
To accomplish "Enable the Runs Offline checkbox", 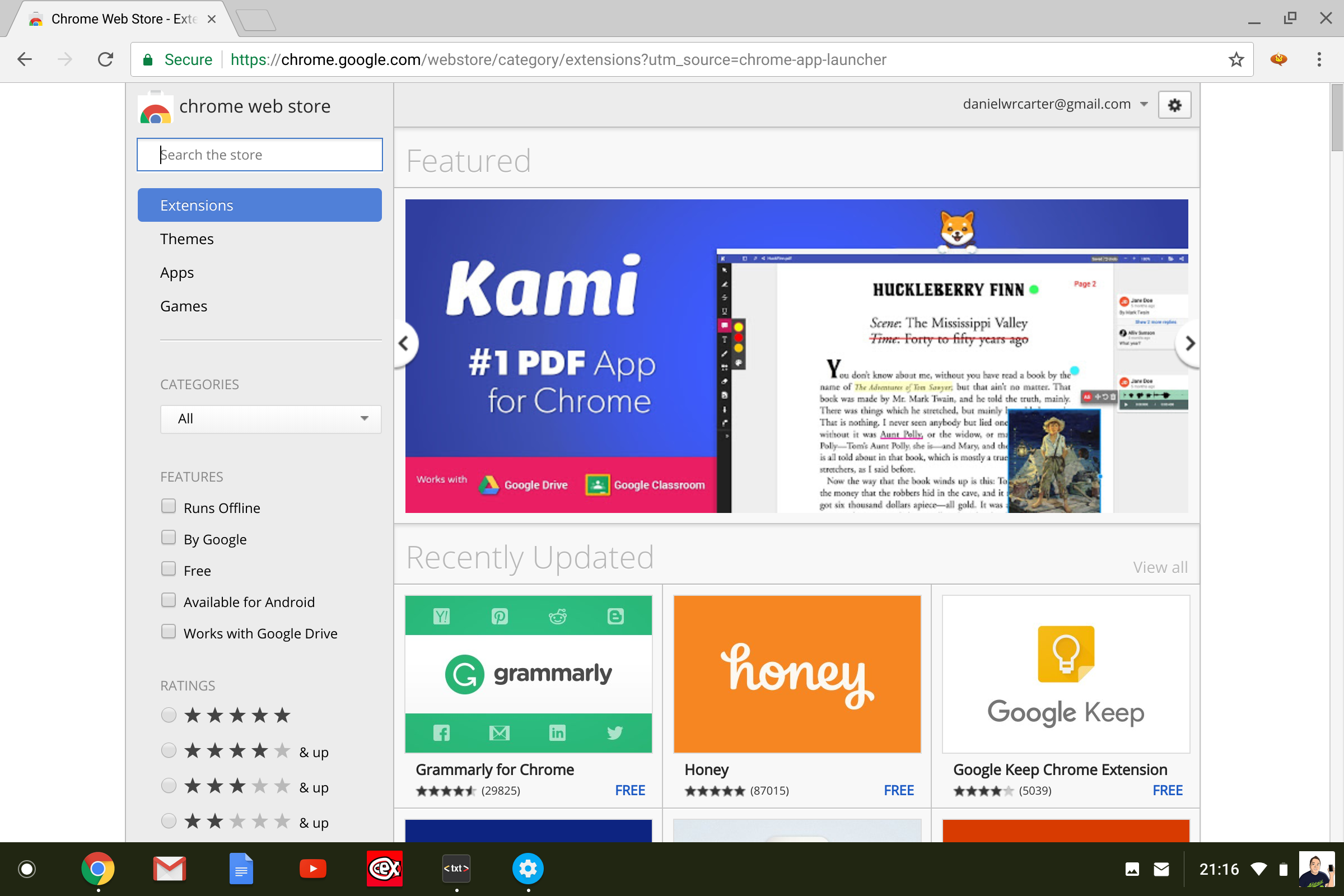I will coord(168,506).
